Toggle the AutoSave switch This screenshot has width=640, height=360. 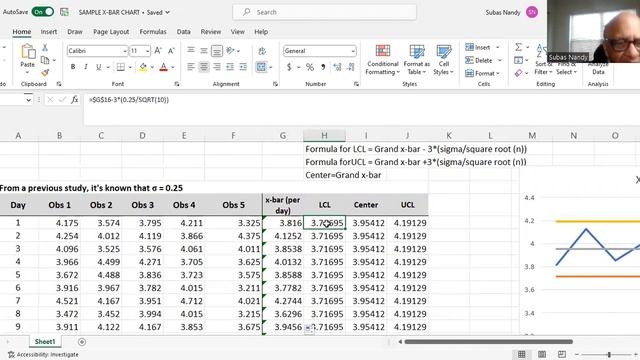point(42,12)
